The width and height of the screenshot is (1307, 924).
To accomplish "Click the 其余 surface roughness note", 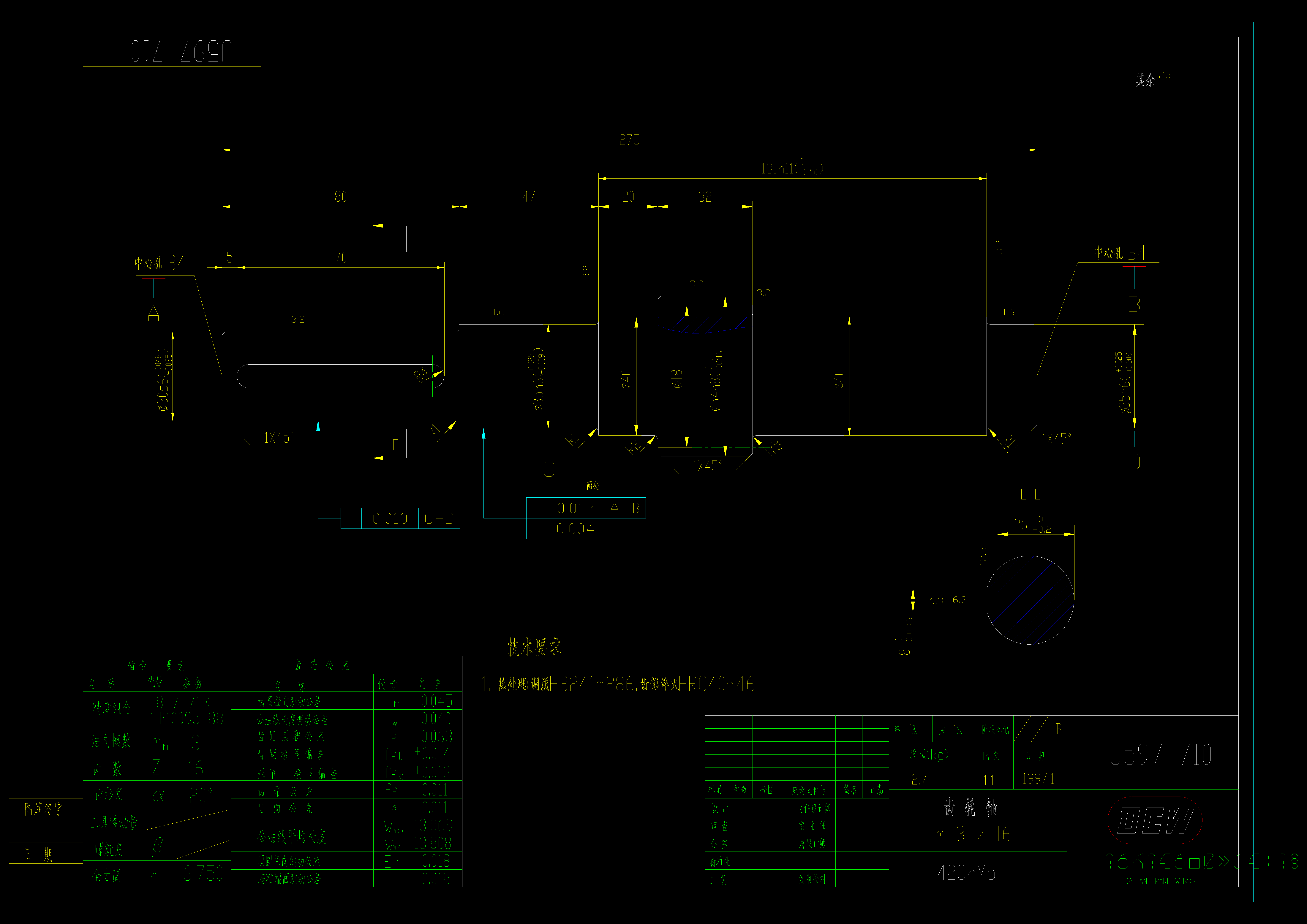I will pyautogui.click(x=1145, y=80).
